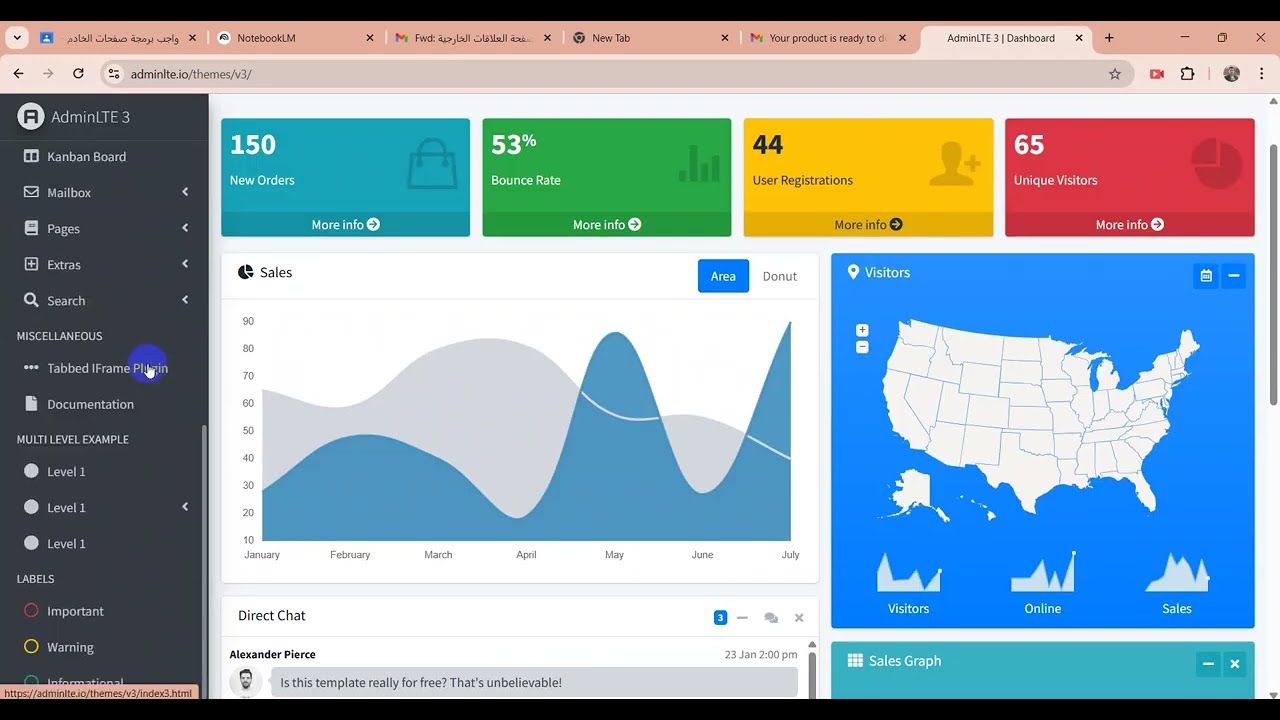Switch to the New Tab browser tab
The height and width of the screenshot is (720, 1280).
[651, 38]
